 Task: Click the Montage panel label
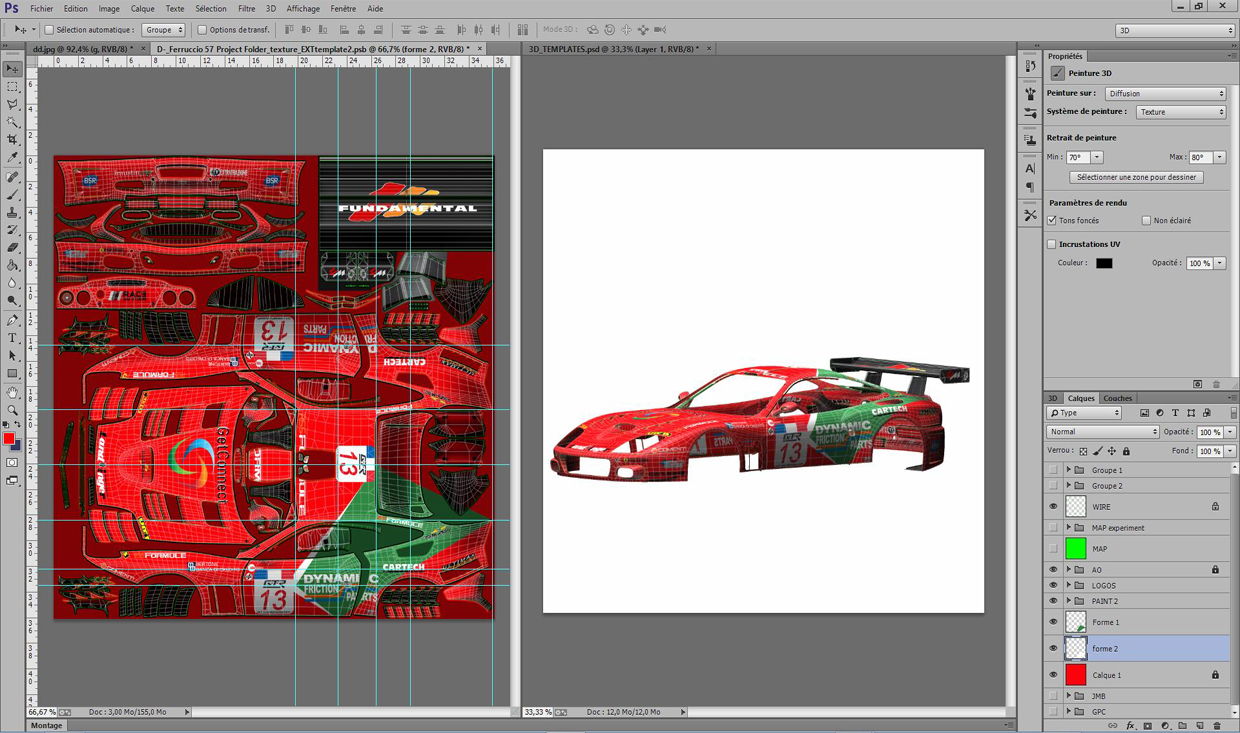point(46,726)
